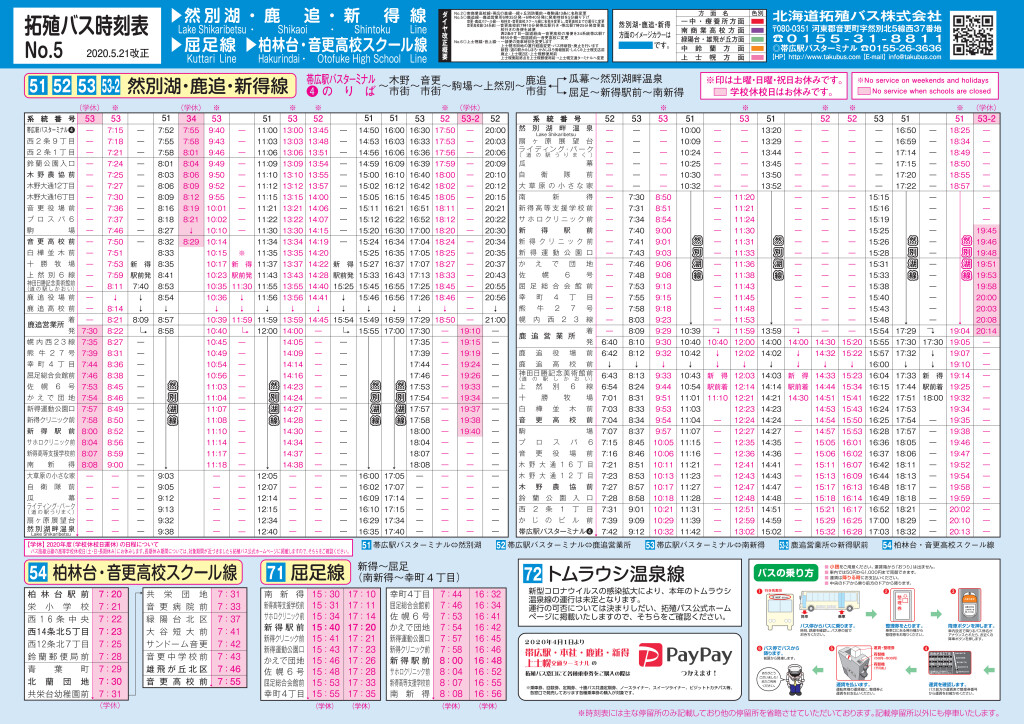Click the 拓殖バス時刻表 No.5 title
This screenshot has height=724, width=1024.
(86, 36)
